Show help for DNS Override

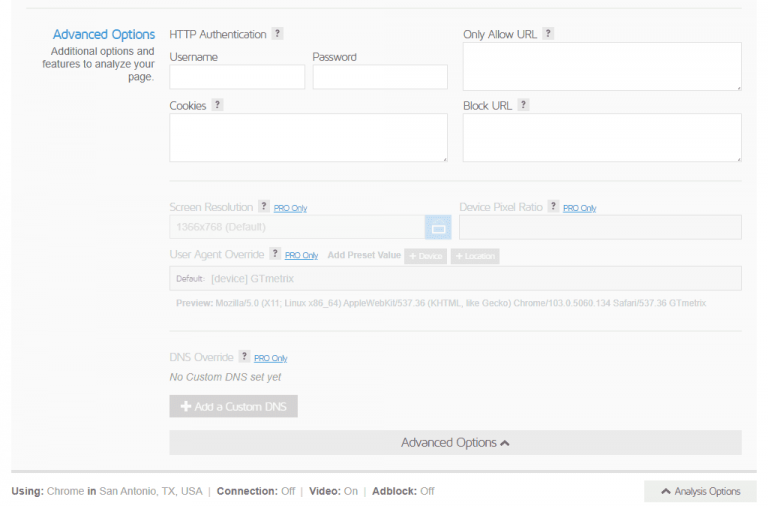[244, 356]
